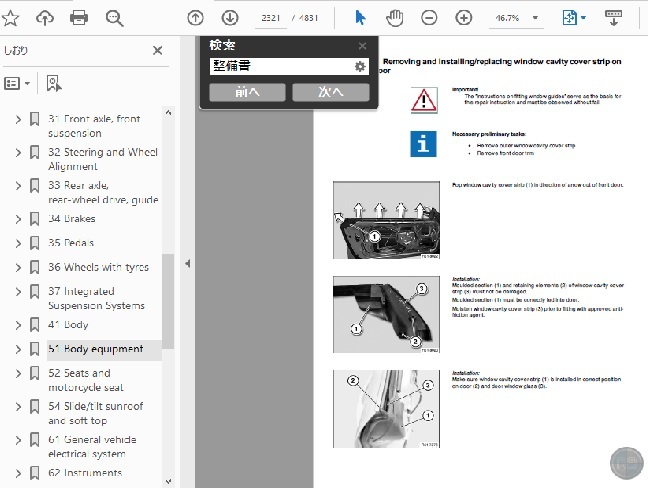Zoom in with plus icon
648x488 pixels.
(463, 18)
